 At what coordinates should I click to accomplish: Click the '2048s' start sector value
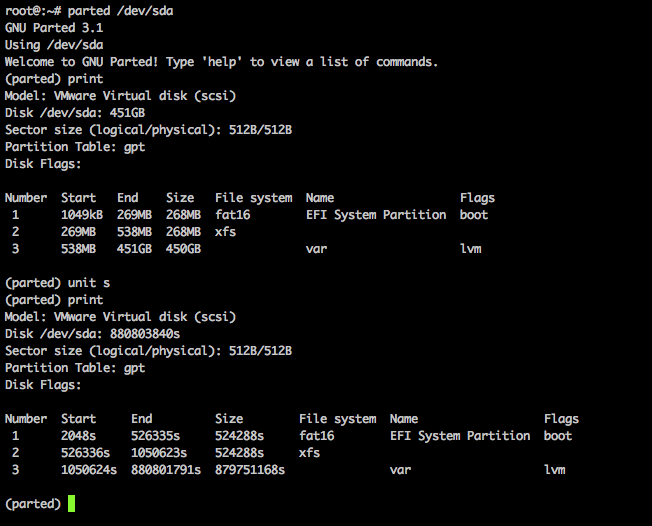pos(79,436)
